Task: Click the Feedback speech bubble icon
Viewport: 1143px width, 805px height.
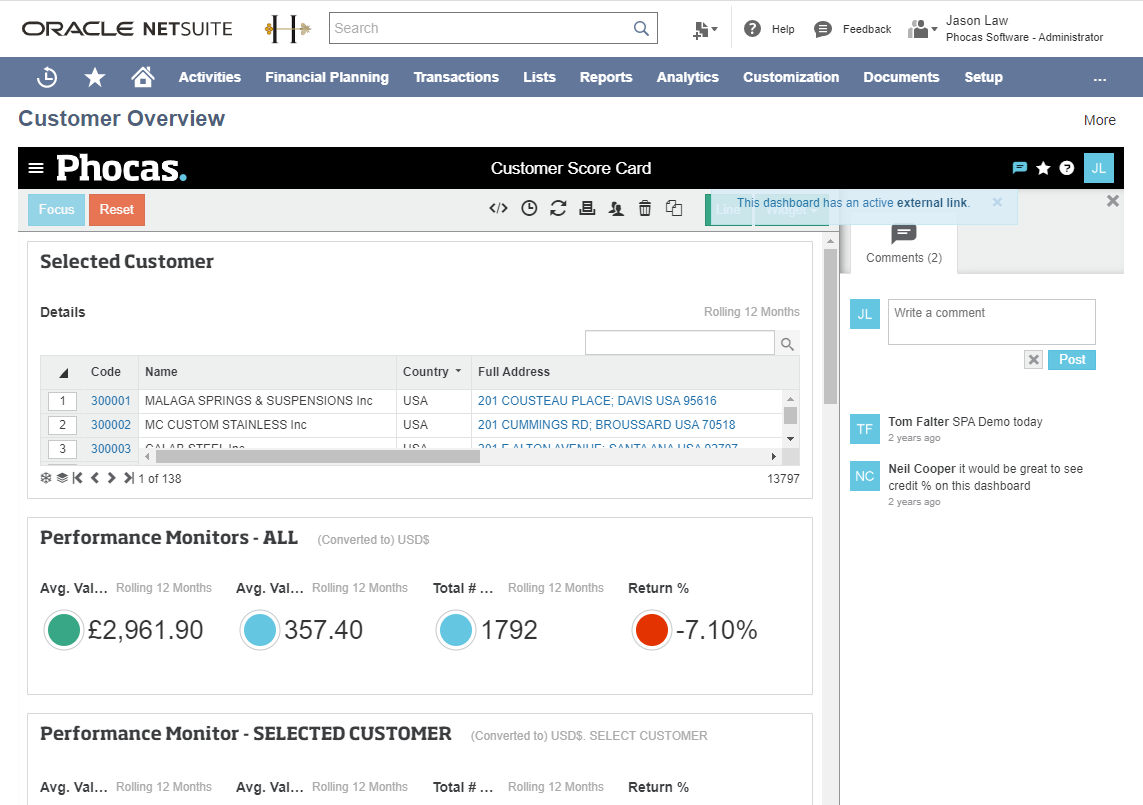Action: pyautogui.click(x=822, y=29)
